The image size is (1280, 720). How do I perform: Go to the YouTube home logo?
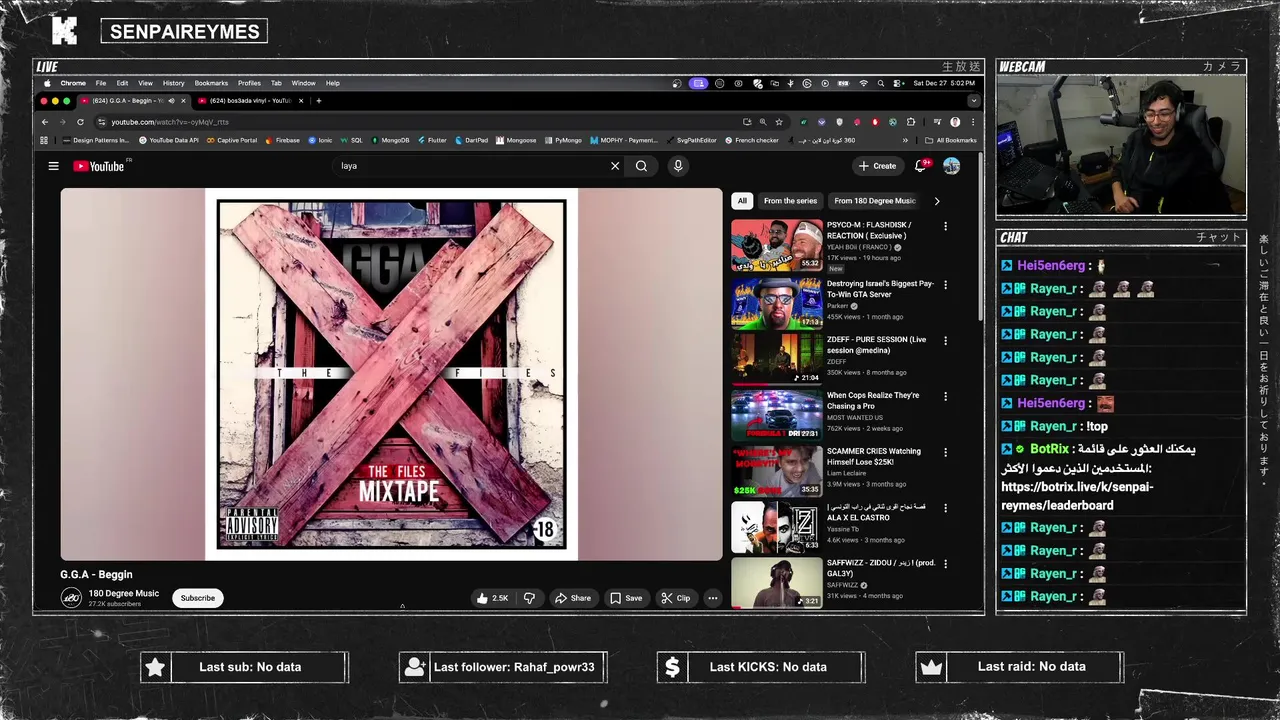pos(99,166)
